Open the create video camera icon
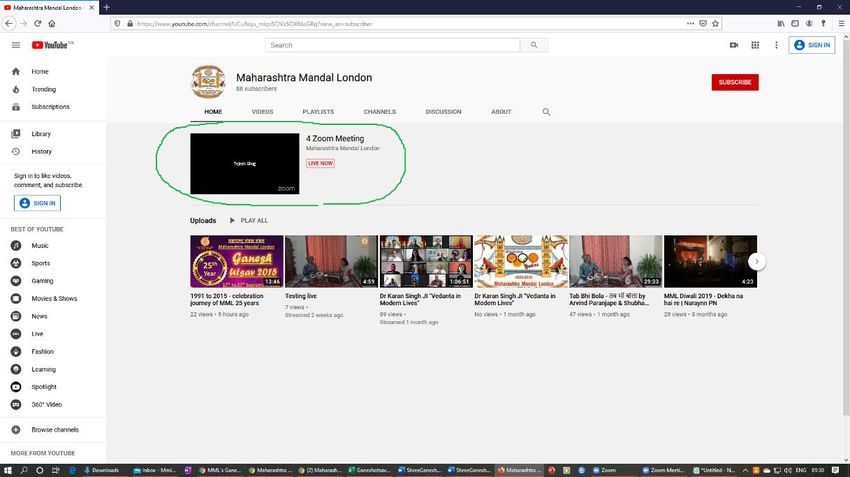Viewport: 850px width, 477px height. 734,45
